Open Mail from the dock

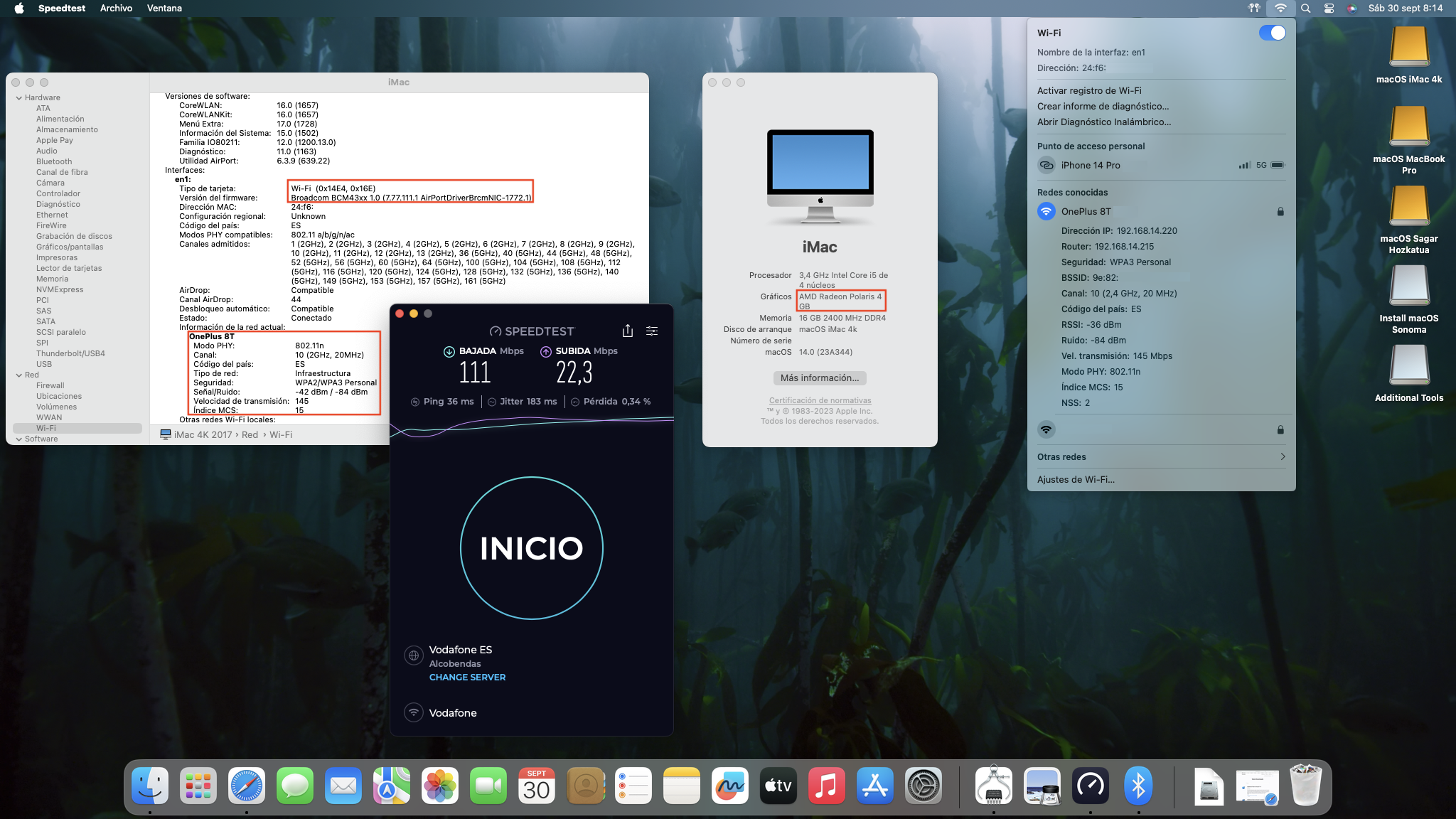click(x=343, y=786)
